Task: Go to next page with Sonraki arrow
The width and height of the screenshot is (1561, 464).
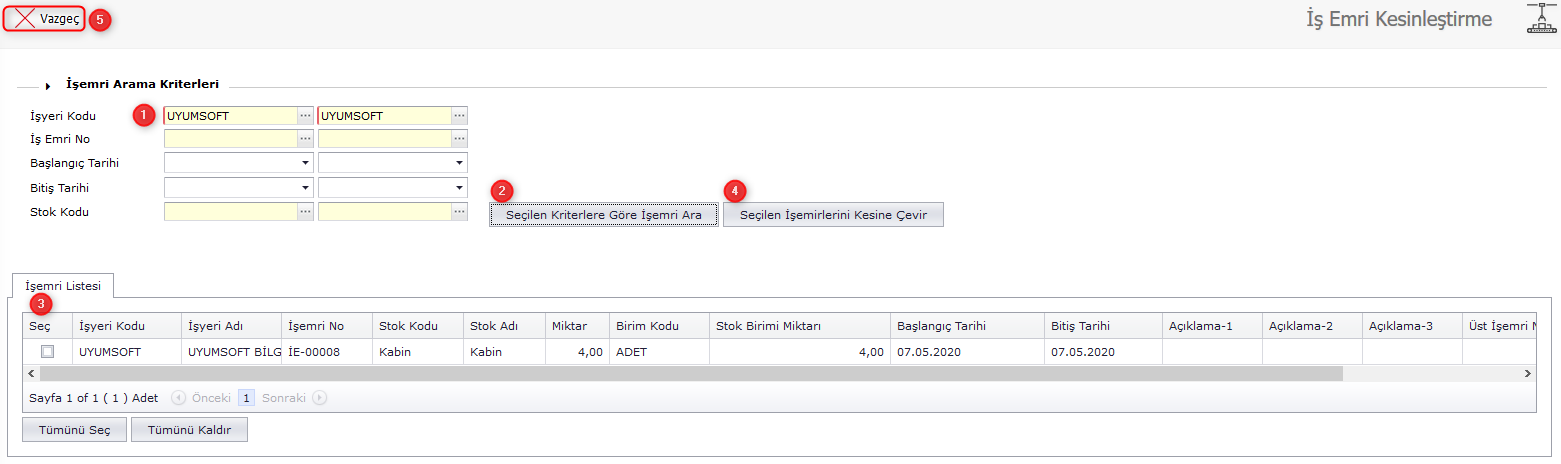Action: [319, 398]
